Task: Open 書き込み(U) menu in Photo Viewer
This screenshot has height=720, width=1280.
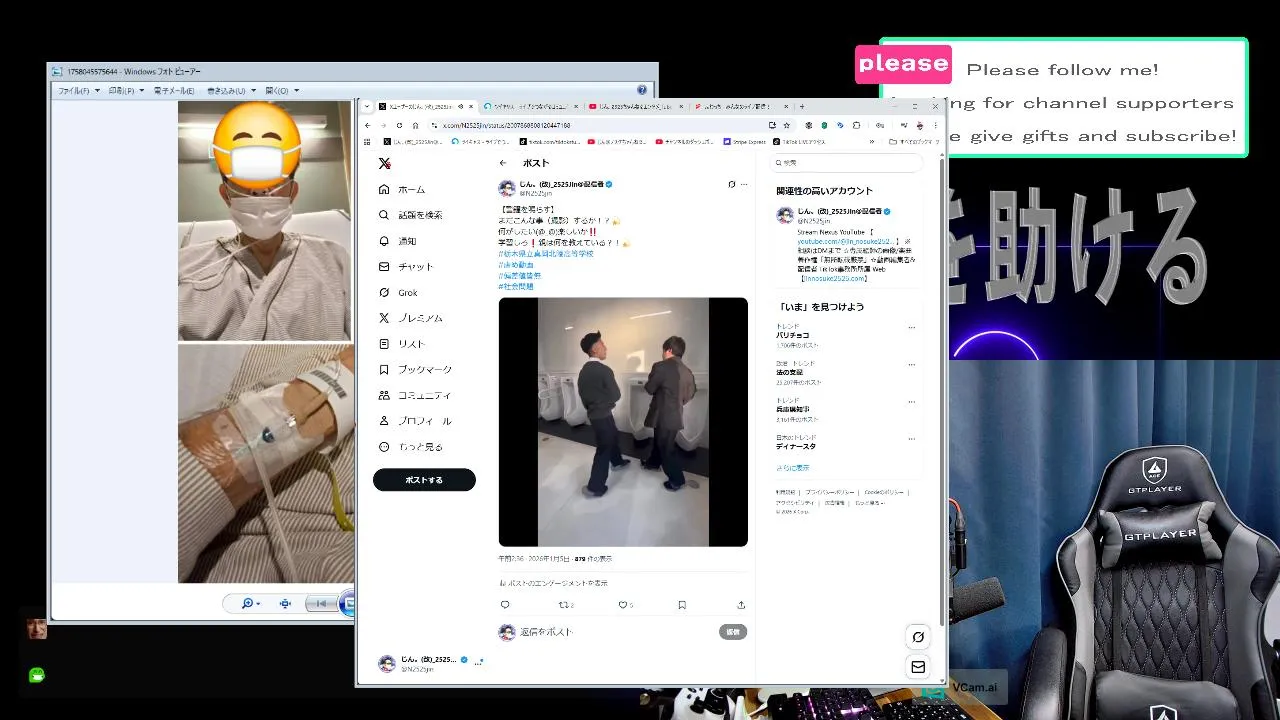Action: (x=231, y=90)
